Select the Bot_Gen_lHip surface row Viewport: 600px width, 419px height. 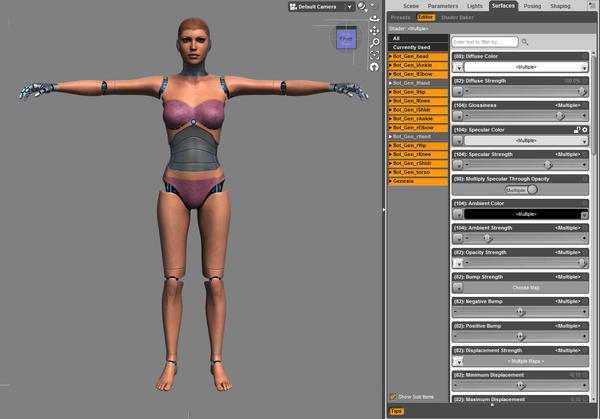(418, 92)
